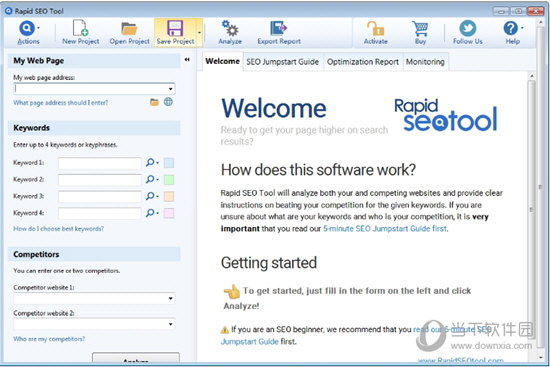Collapse the left panel with double-arrow icon
The height and width of the screenshot is (367, 550).
(x=187, y=60)
